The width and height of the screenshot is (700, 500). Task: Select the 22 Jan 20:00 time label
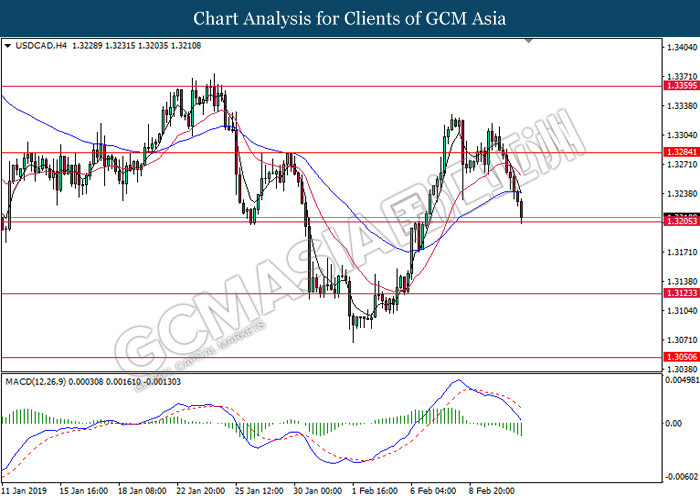coord(200,491)
